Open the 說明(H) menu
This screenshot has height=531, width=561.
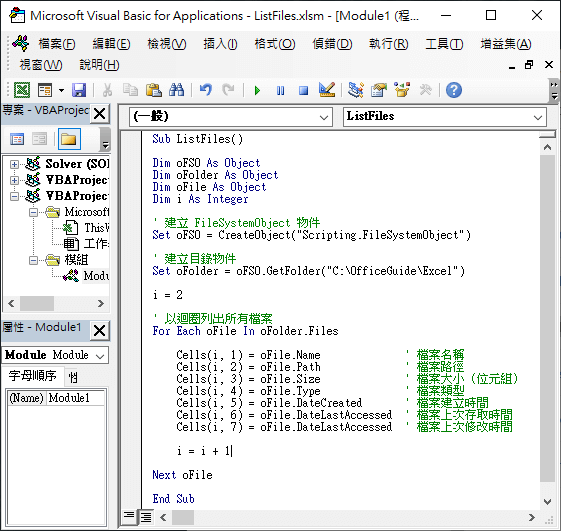(x=99, y=65)
